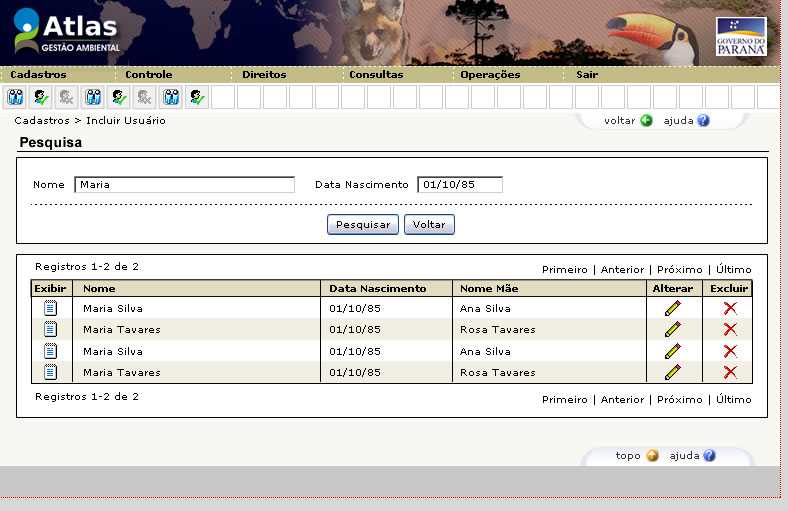
Task: Click the pencil icon in the third table row
Action: (x=672, y=351)
